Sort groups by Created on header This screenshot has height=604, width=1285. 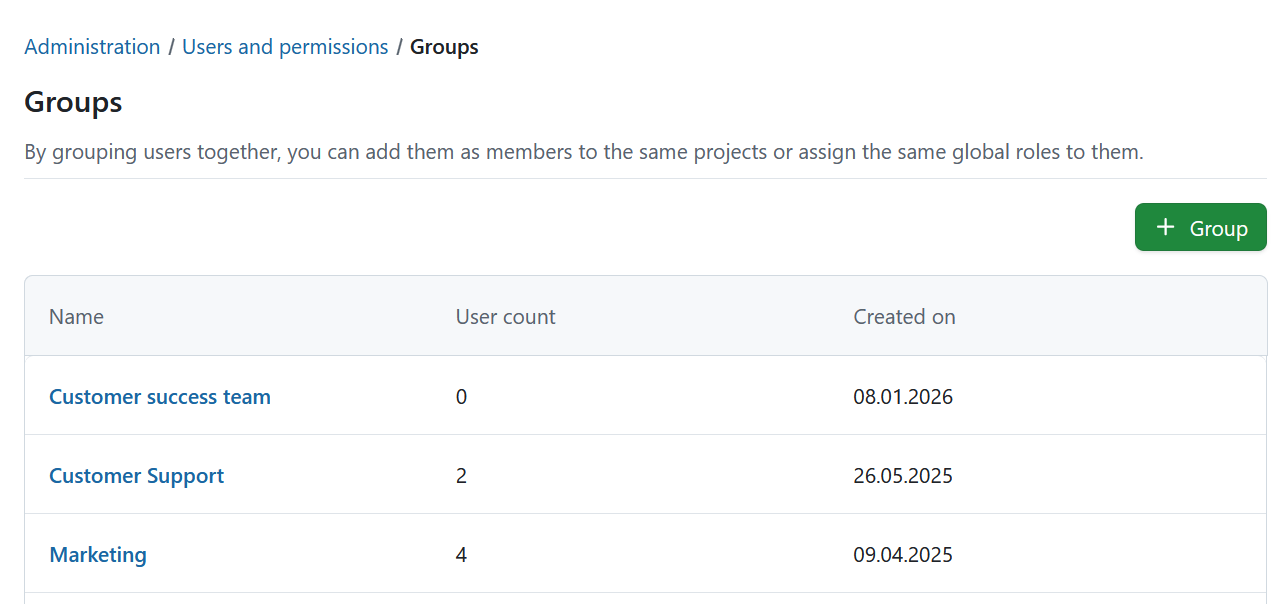(904, 316)
